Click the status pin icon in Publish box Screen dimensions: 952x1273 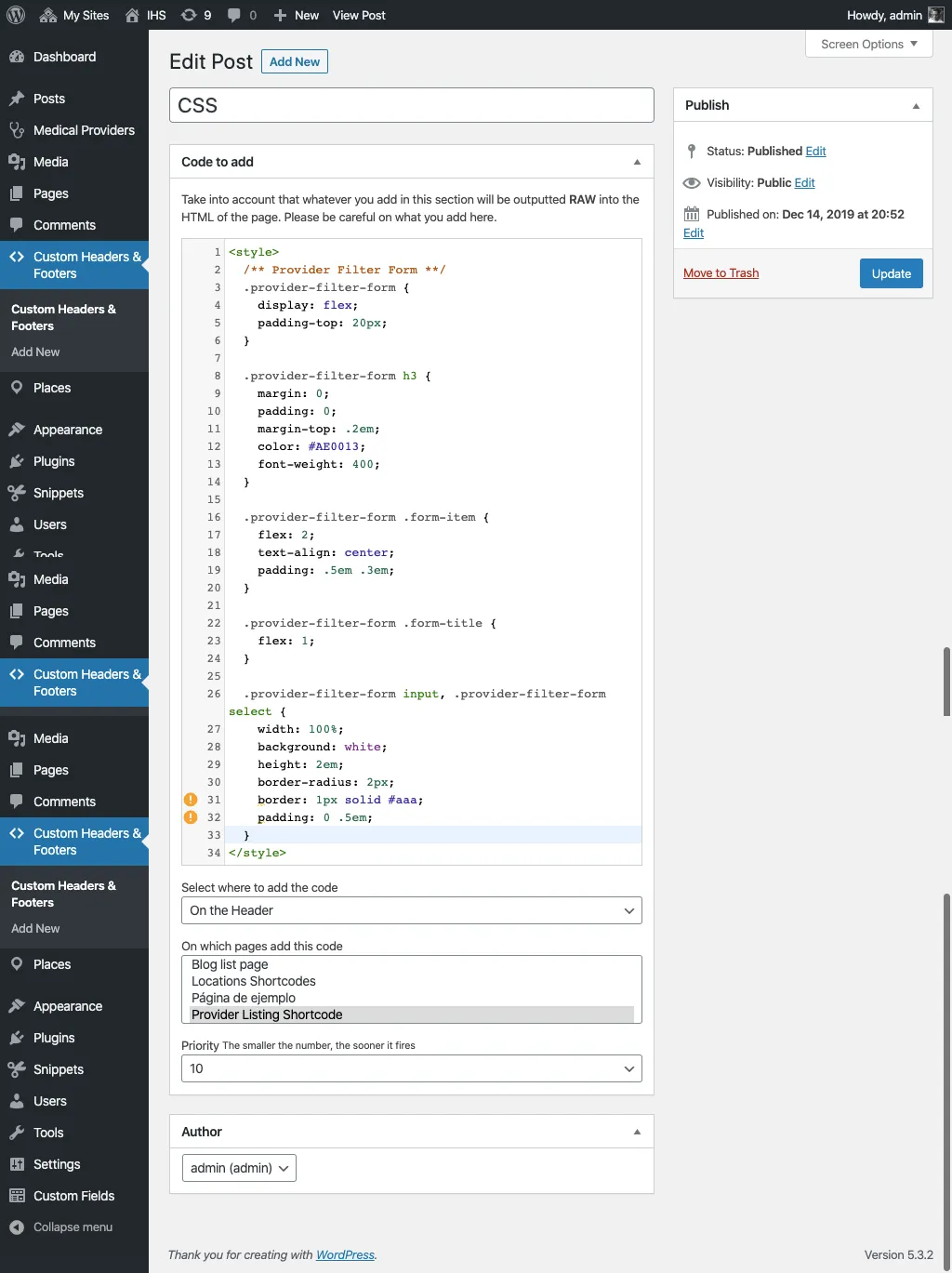692,151
